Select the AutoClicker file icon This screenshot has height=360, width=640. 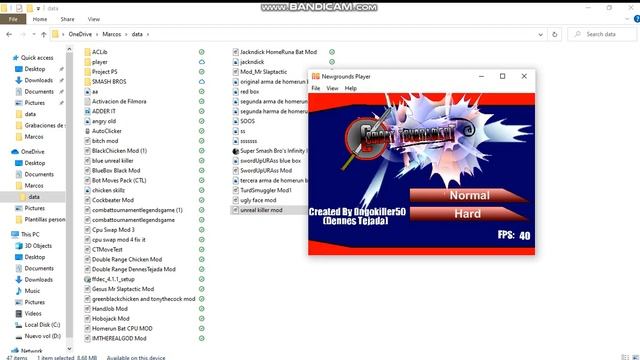click(x=87, y=131)
